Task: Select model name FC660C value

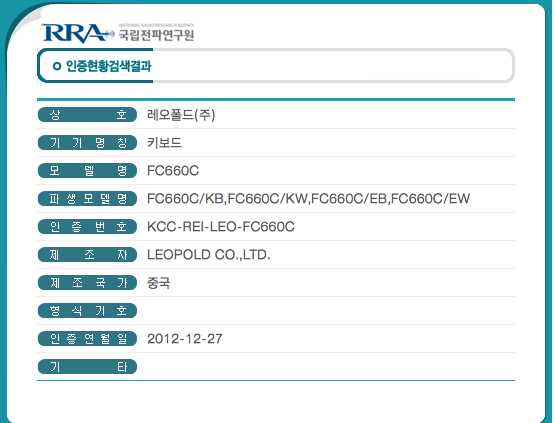Action: coord(173,171)
